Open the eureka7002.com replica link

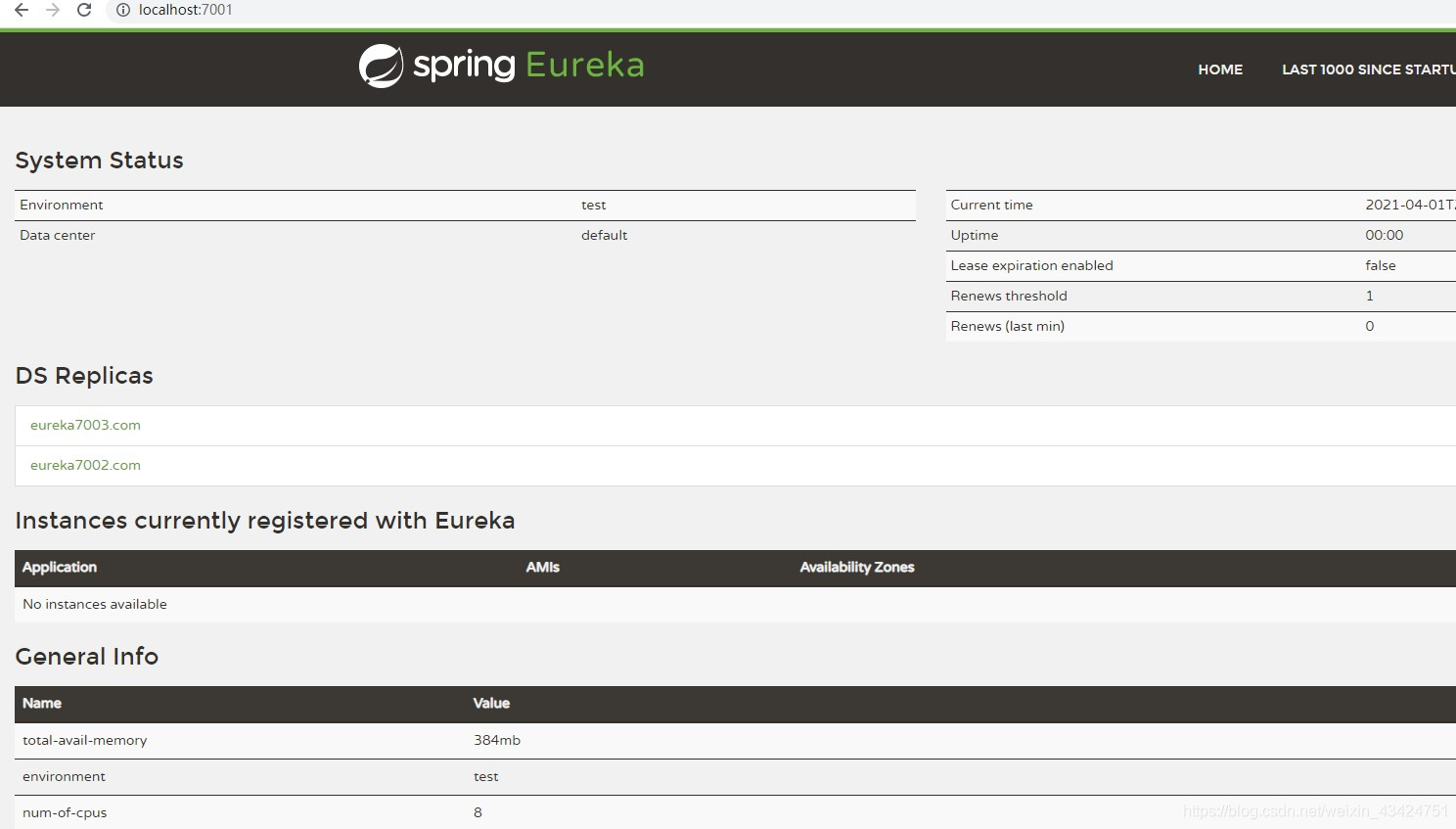tap(85, 465)
